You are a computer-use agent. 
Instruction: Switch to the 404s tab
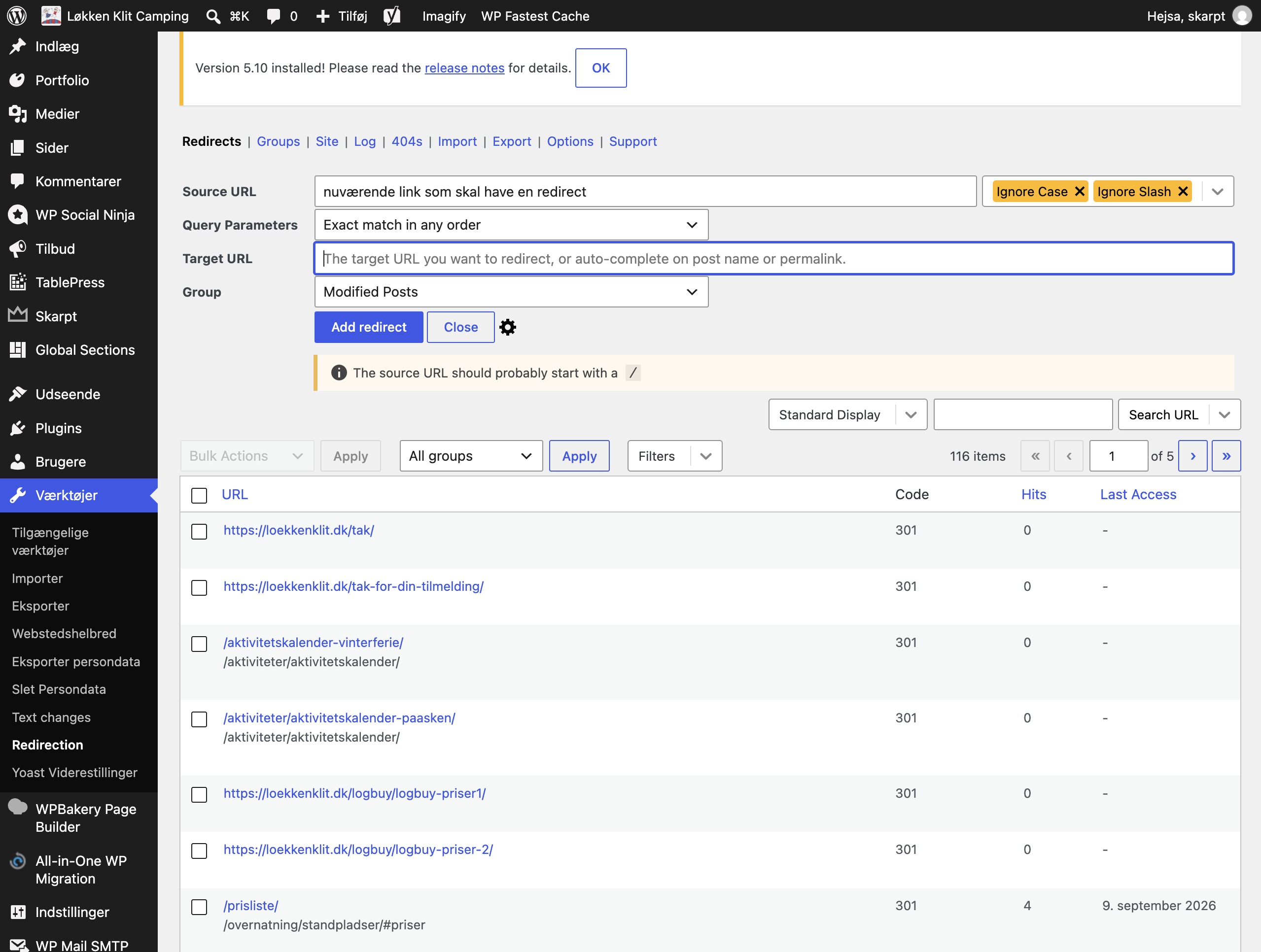407,141
